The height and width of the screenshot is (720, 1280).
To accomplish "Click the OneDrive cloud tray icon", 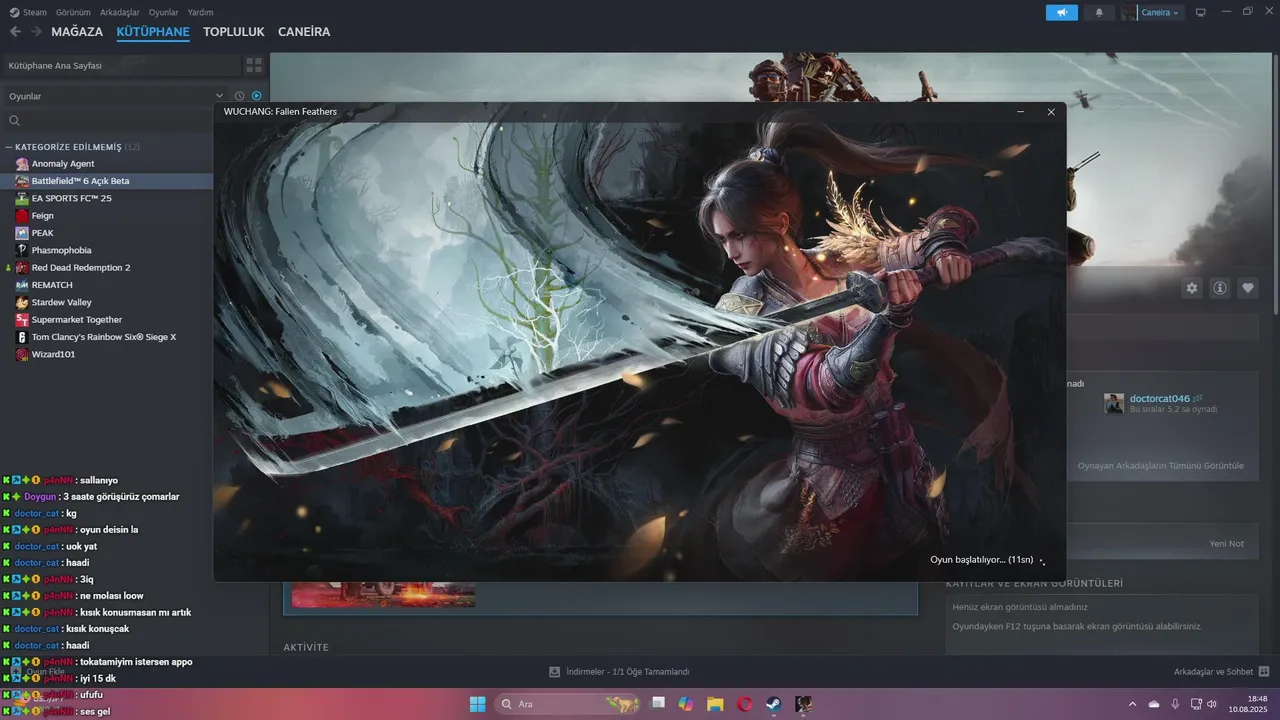I will coord(1154,704).
